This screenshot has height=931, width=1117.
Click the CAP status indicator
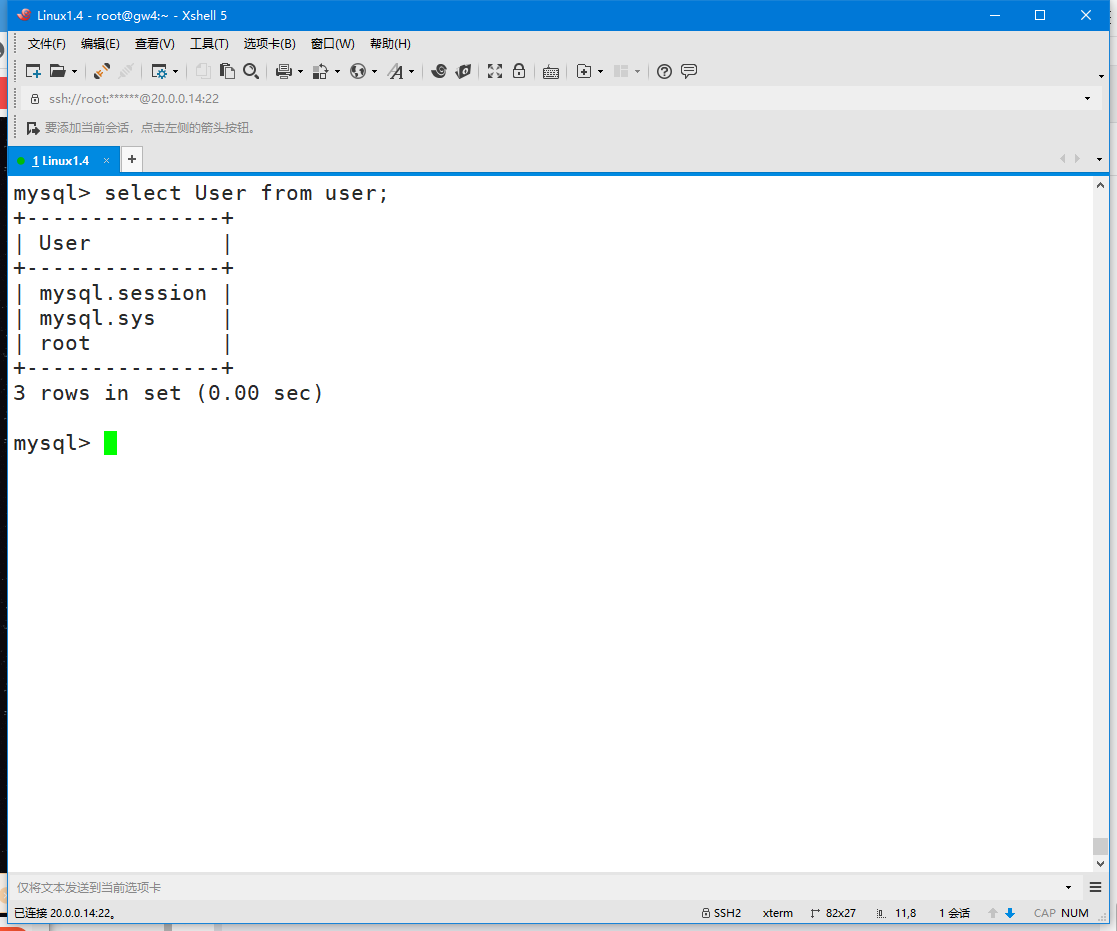click(1044, 913)
